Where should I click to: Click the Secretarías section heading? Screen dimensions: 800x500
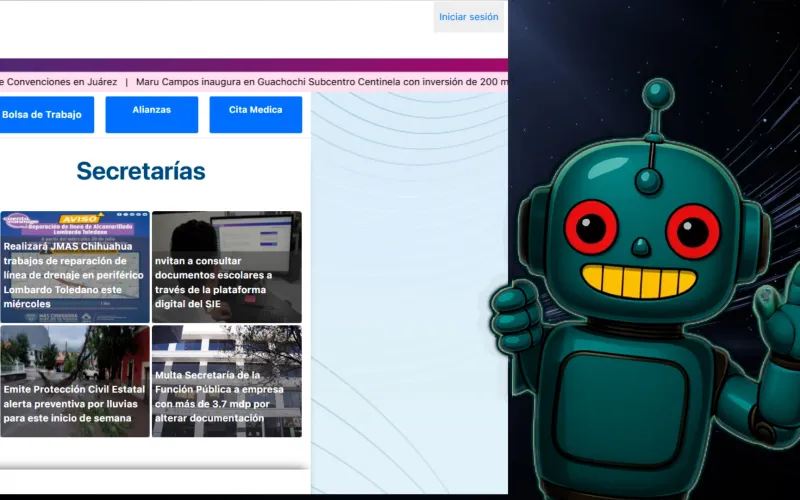pyautogui.click(x=141, y=171)
